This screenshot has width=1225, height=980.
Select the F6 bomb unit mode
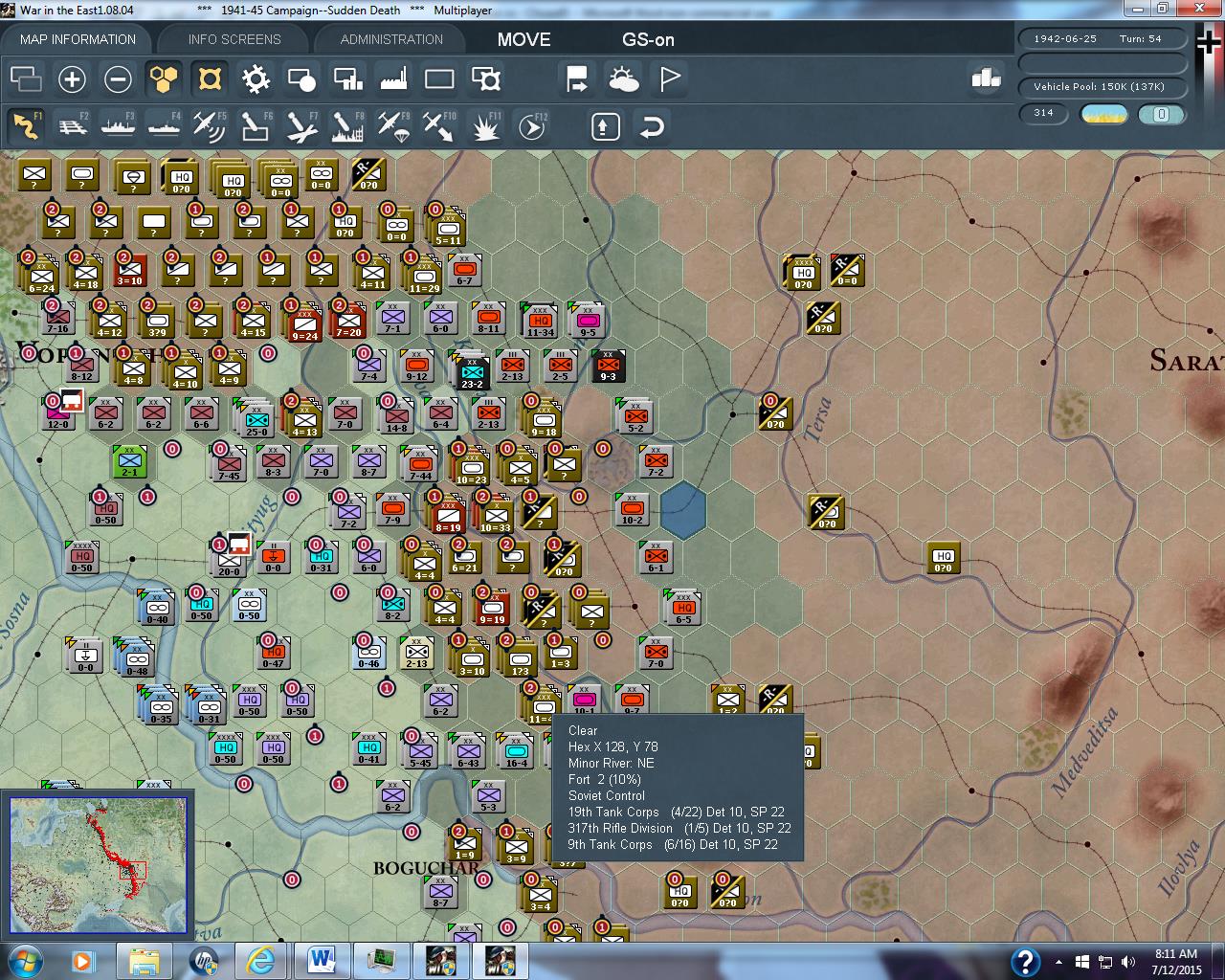tap(256, 125)
